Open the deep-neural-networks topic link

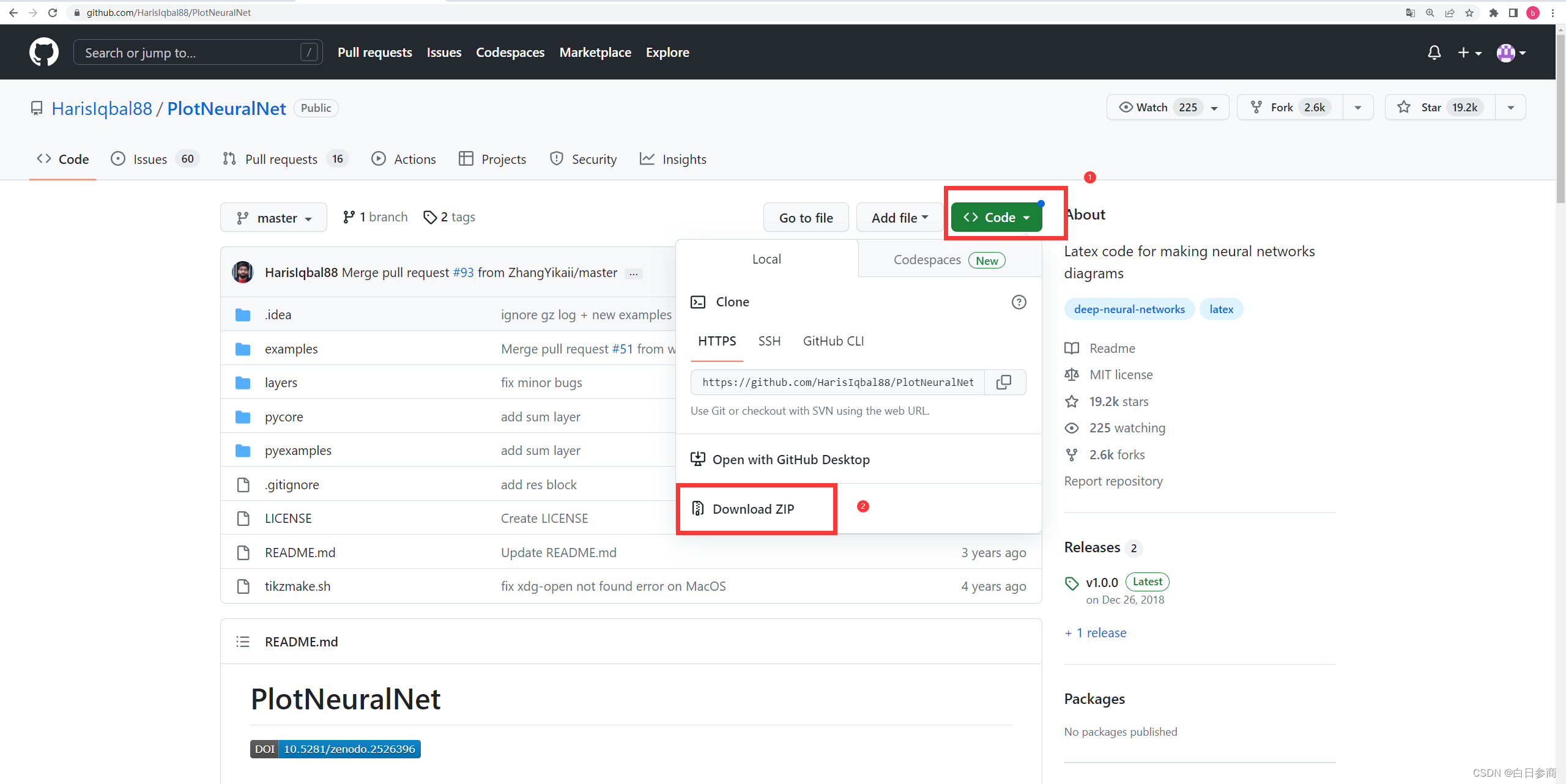1129,309
